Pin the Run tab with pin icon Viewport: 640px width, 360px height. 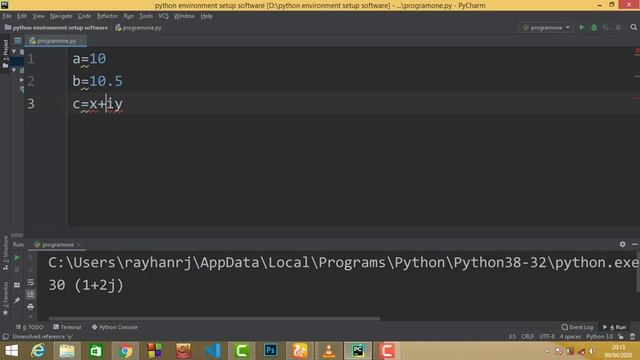click(17, 300)
